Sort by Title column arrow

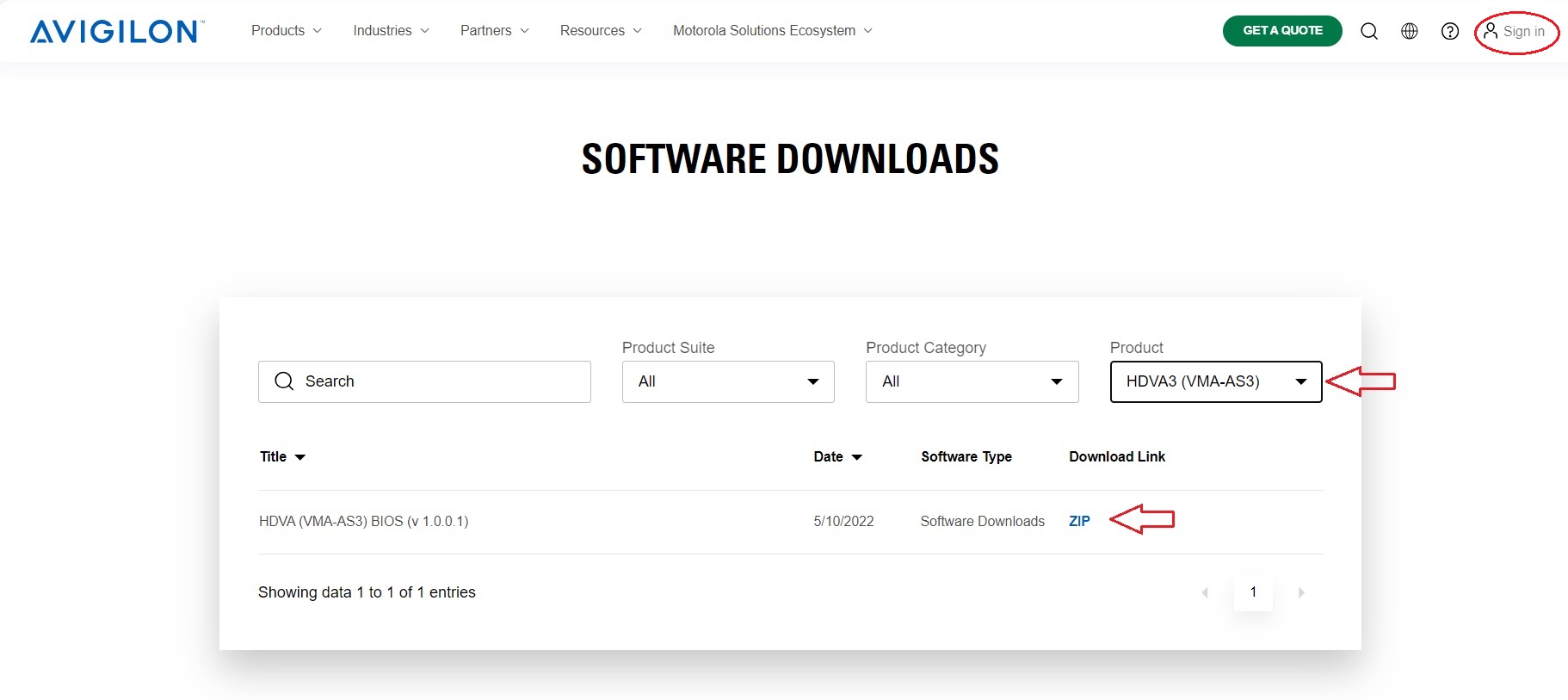pyautogui.click(x=300, y=457)
